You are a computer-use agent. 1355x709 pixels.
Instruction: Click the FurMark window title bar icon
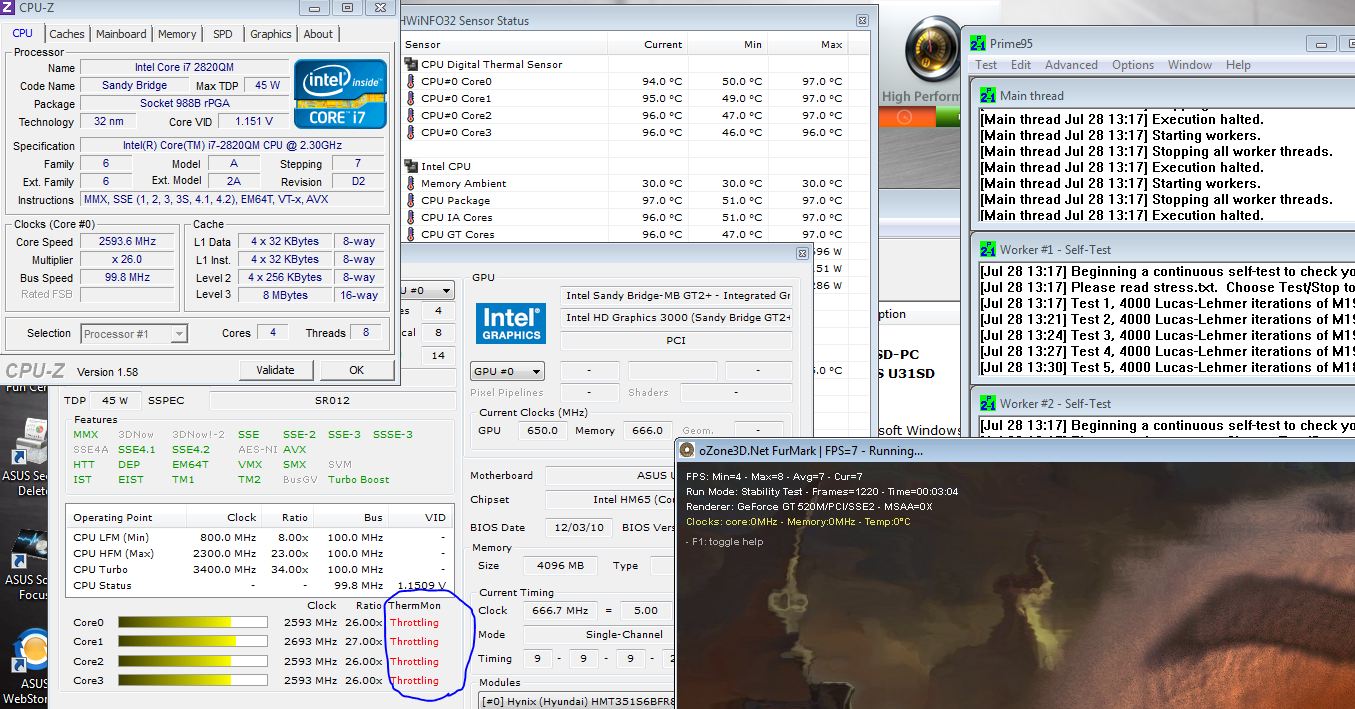pyautogui.click(x=687, y=450)
